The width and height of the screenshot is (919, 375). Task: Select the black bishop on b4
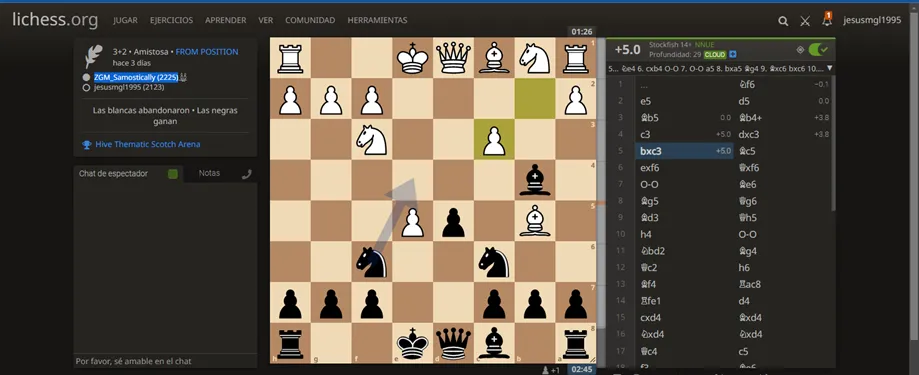(x=535, y=180)
